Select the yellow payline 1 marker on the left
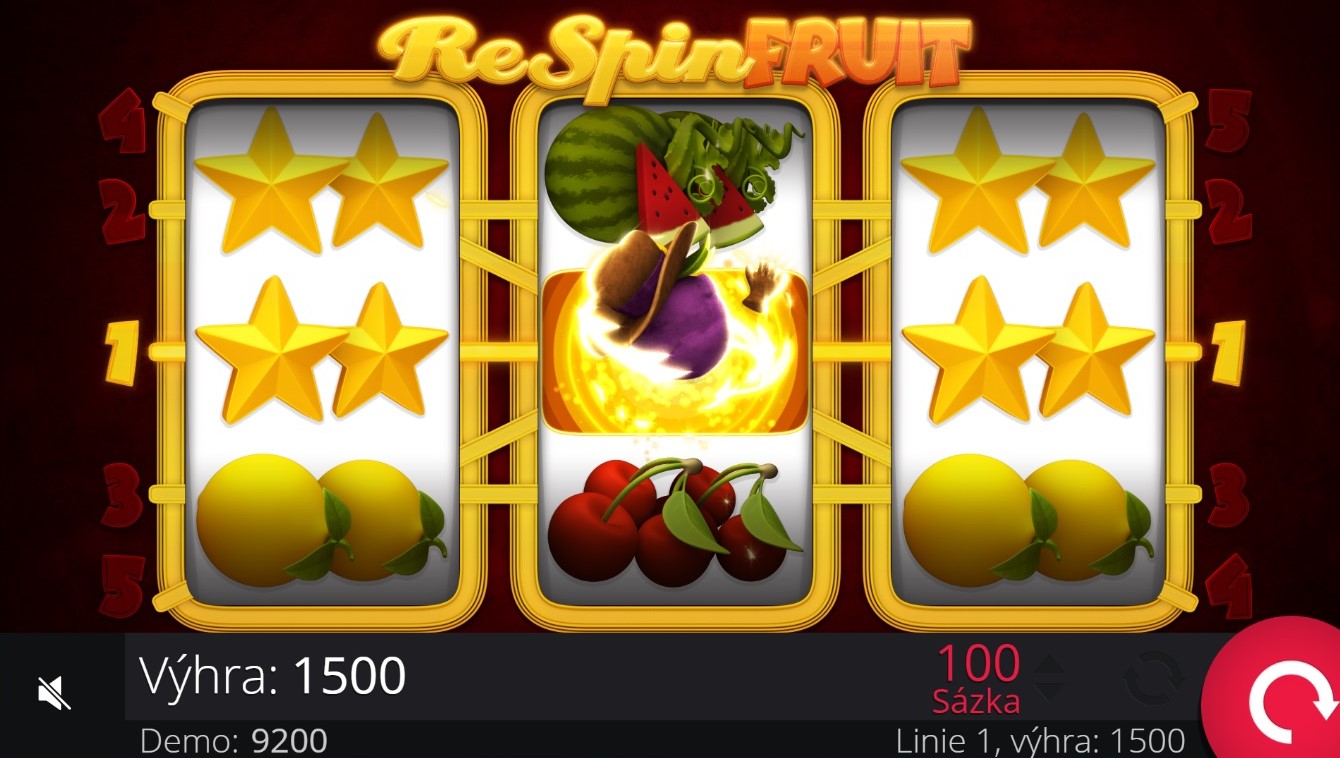 120,353
